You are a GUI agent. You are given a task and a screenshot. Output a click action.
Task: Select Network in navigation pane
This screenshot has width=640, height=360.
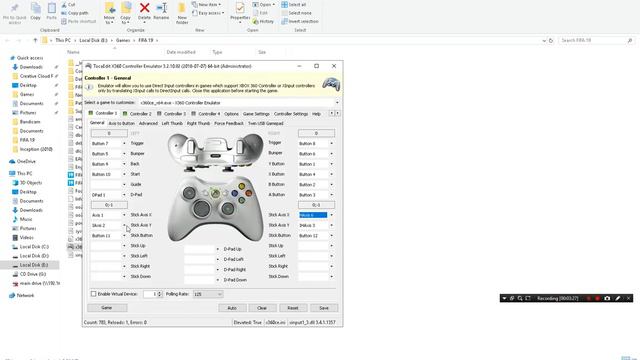[x=25, y=295]
